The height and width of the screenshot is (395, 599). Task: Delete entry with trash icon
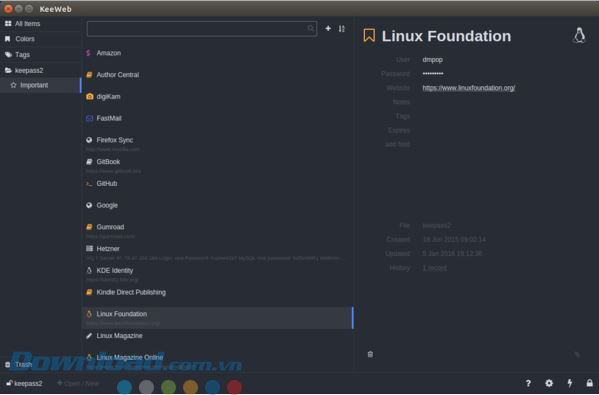pyautogui.click(x=370, y=354)
